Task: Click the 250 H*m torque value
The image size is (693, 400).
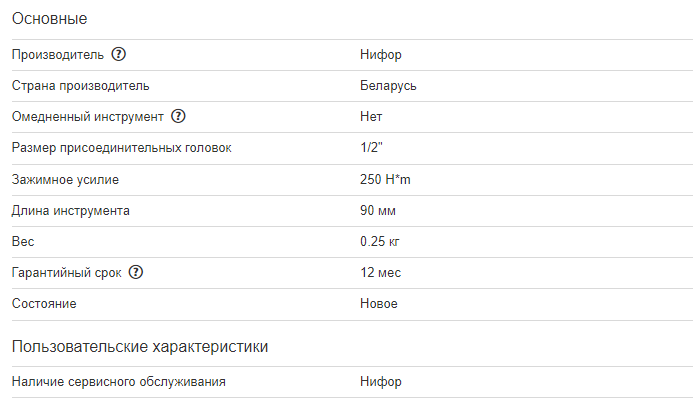Action: coord(386,180)
